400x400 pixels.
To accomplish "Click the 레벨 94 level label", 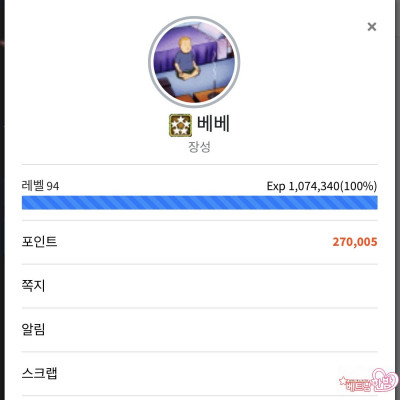I will click(40, 186).
